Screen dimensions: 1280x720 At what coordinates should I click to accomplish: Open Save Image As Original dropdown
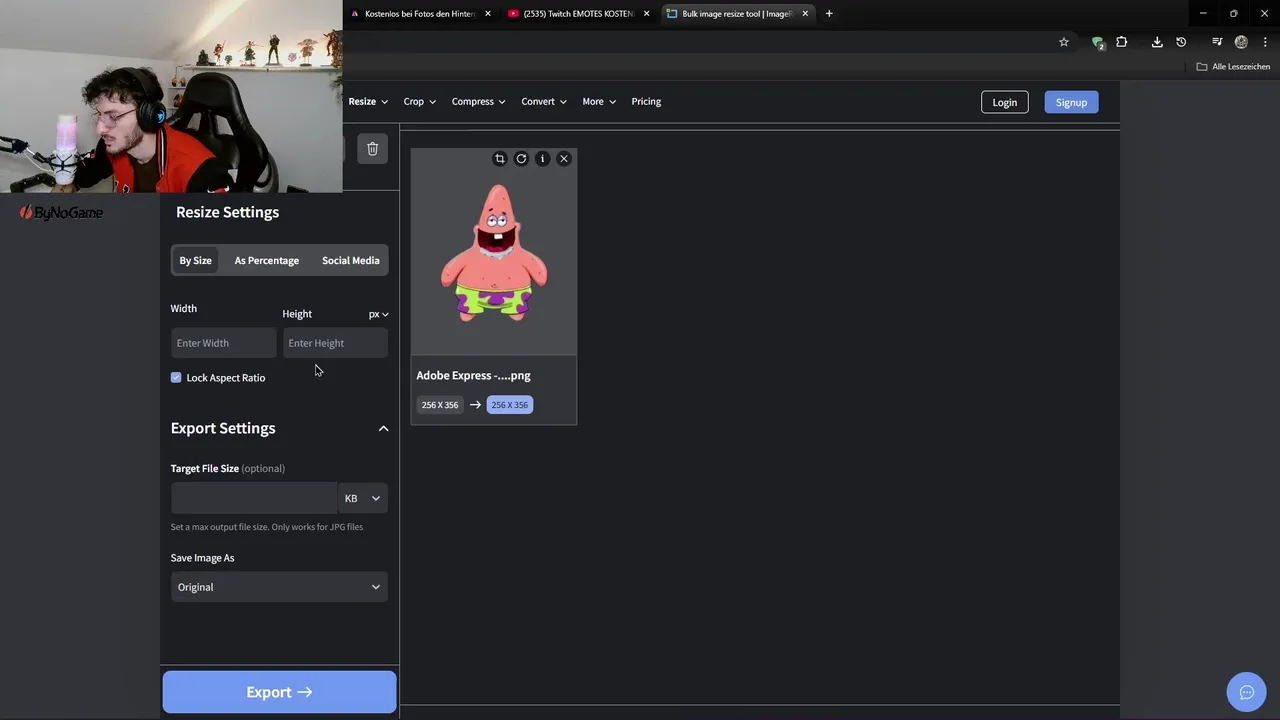click(x=279, y=587)
